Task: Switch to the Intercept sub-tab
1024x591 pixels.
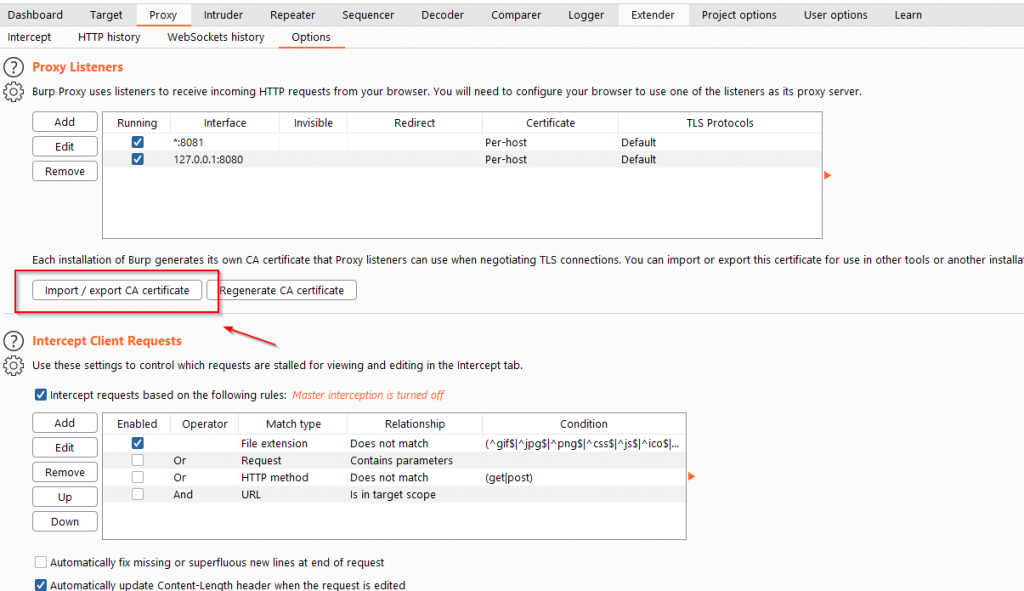Action: pos(29,37)
